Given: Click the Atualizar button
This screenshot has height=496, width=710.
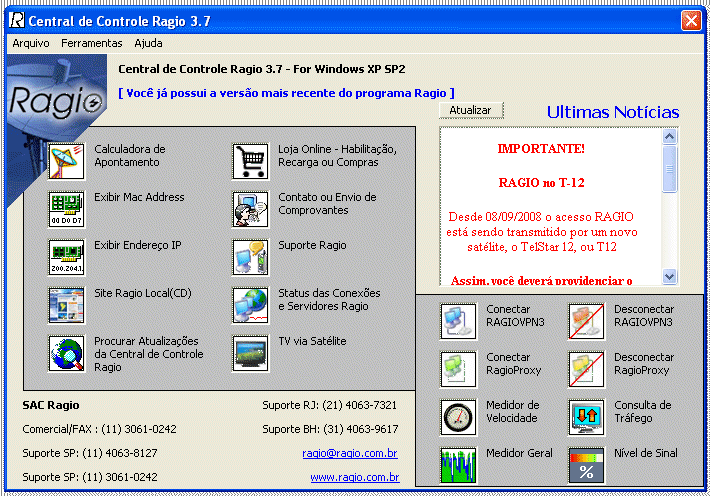Looking at the screenshot, I should pyautogui.click(x=471, y=110).
